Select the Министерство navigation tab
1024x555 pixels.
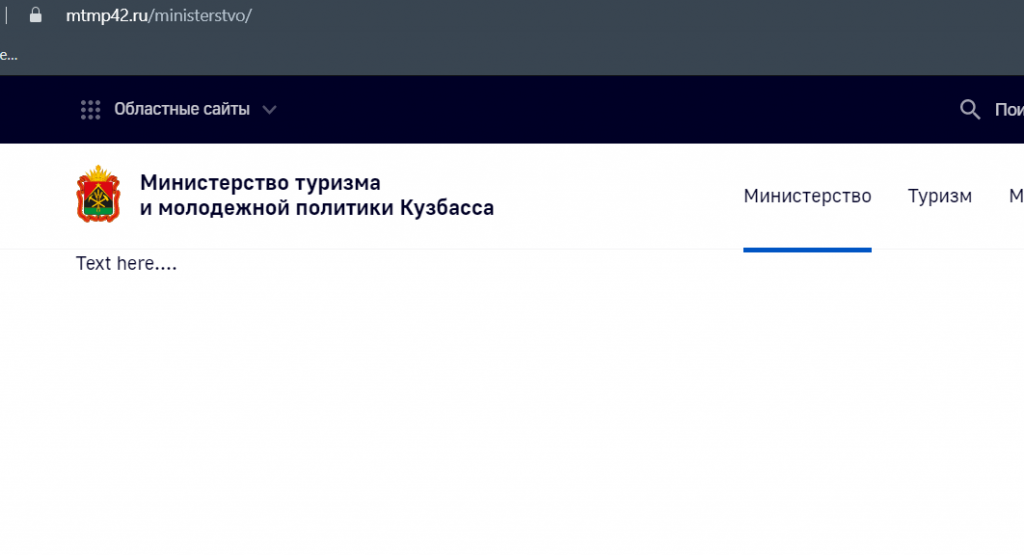point(807,196)
